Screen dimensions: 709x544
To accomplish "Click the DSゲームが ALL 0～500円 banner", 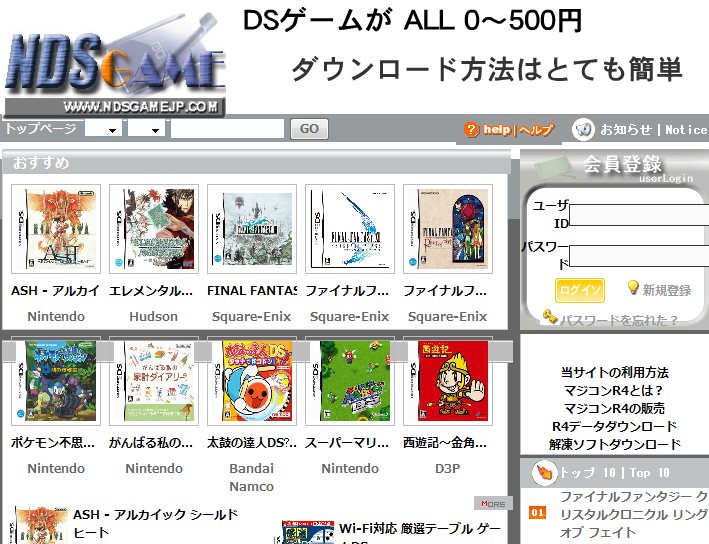I will tap(412, 20).
